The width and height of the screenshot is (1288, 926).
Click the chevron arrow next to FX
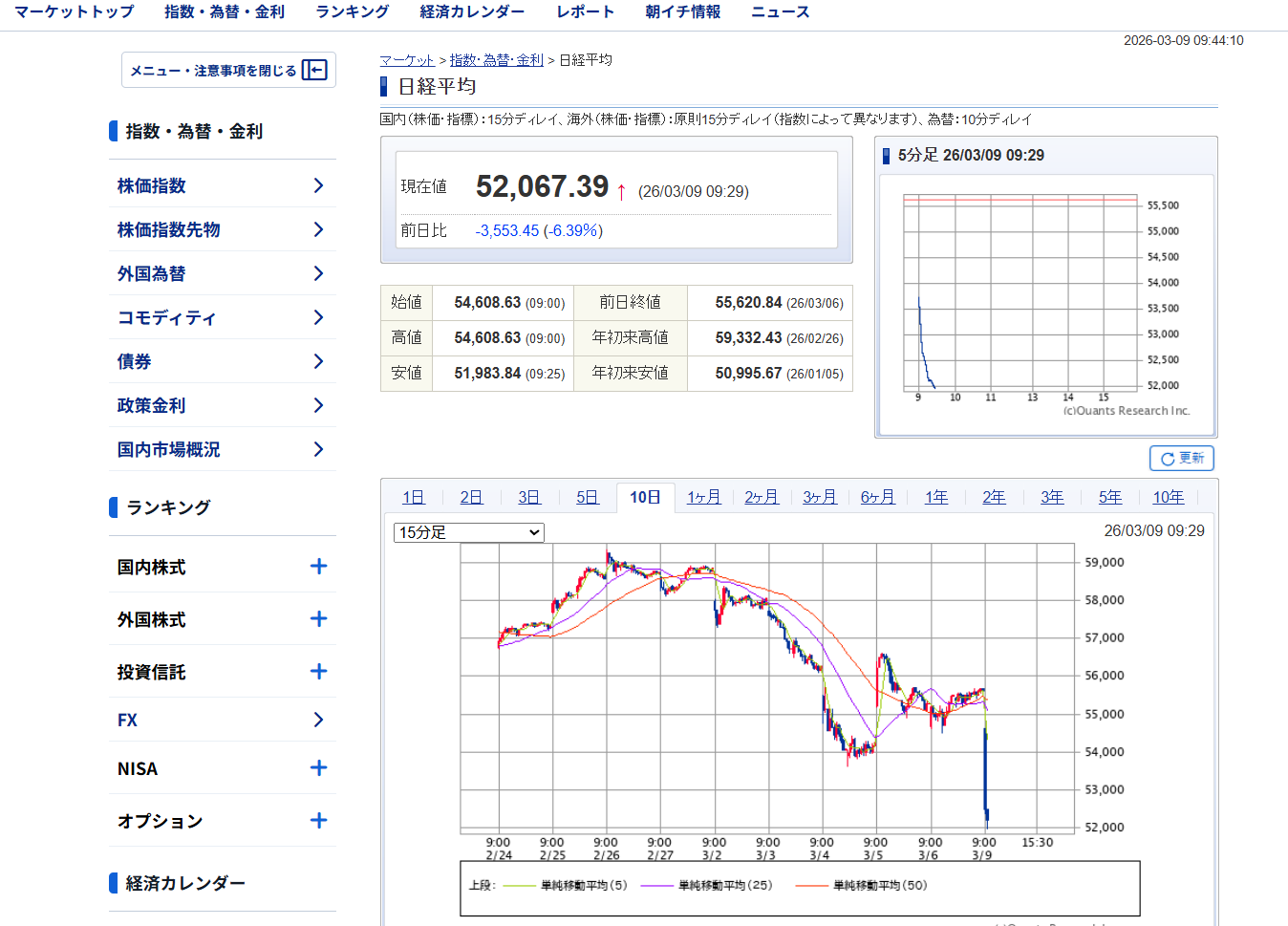(x=319, y=720)
